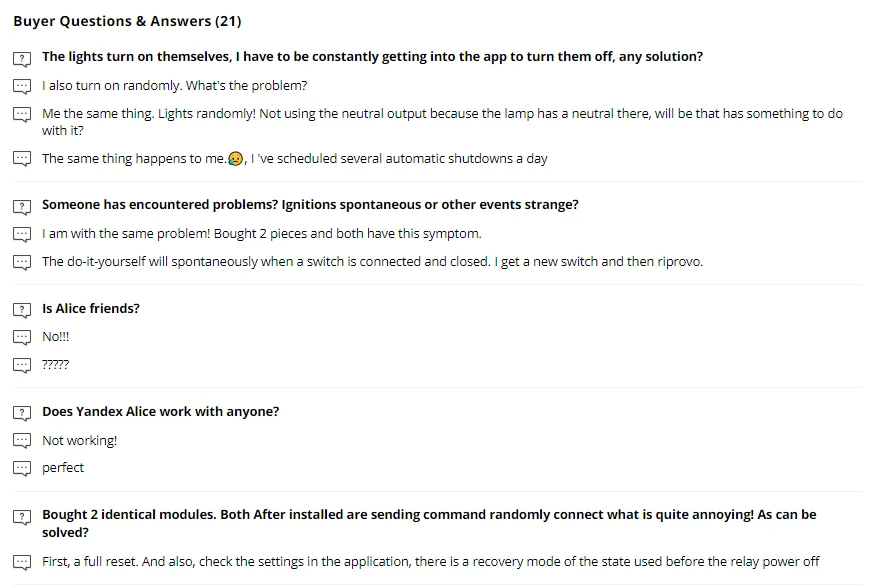This screenshot has width=878, height=588.
Task: Click question icon beside 'Someone has encountered problems?'
Action: pos(22,206)
